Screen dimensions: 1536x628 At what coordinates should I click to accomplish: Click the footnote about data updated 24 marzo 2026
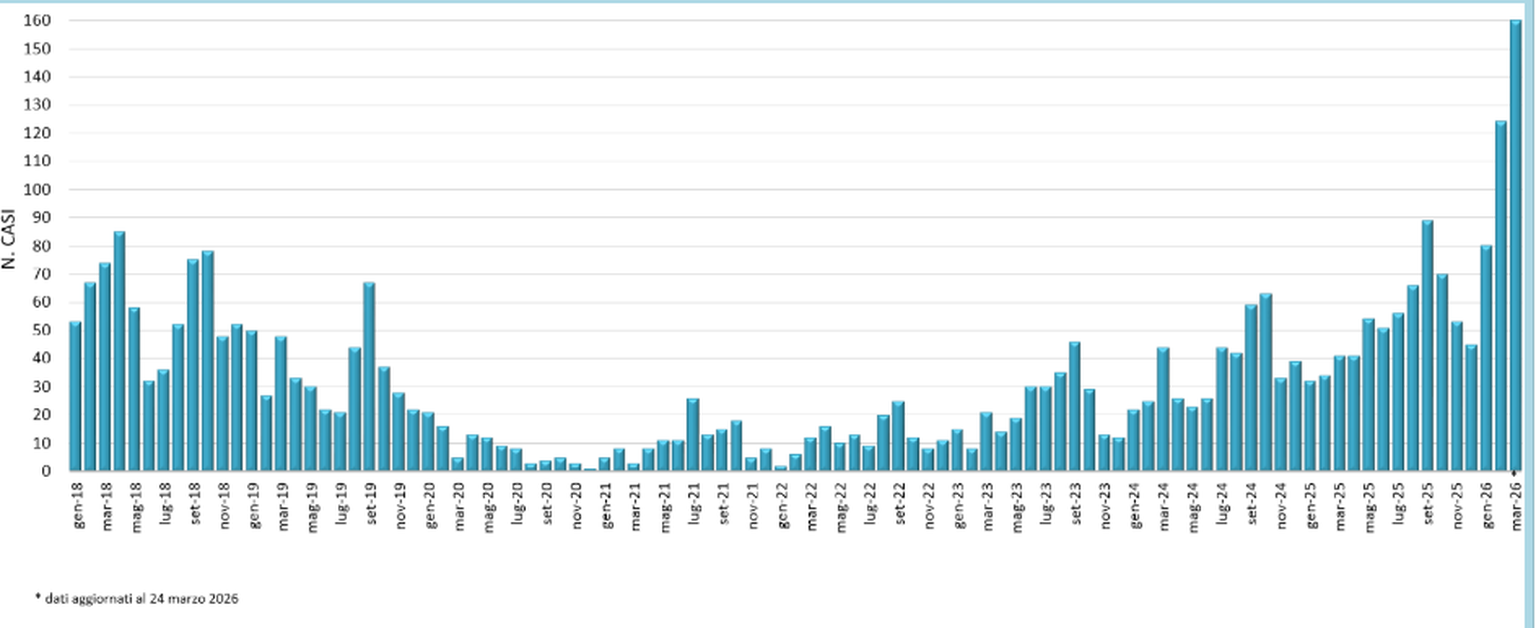coord(137,598)
